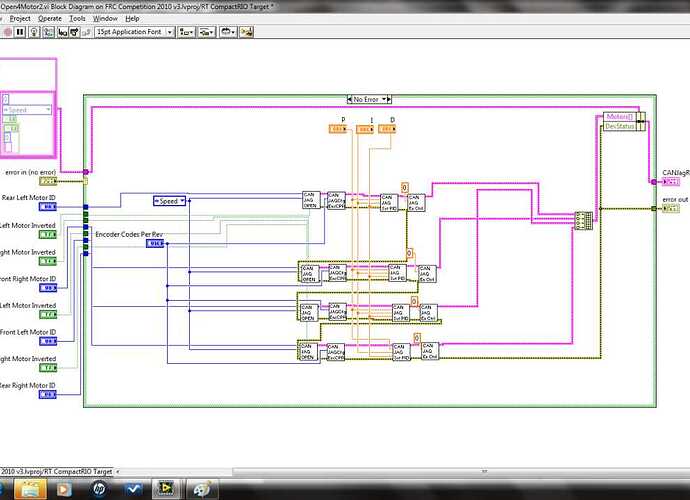Toggle Retain Wire Values
Screen dimensions: 690x500
[48, 32]
